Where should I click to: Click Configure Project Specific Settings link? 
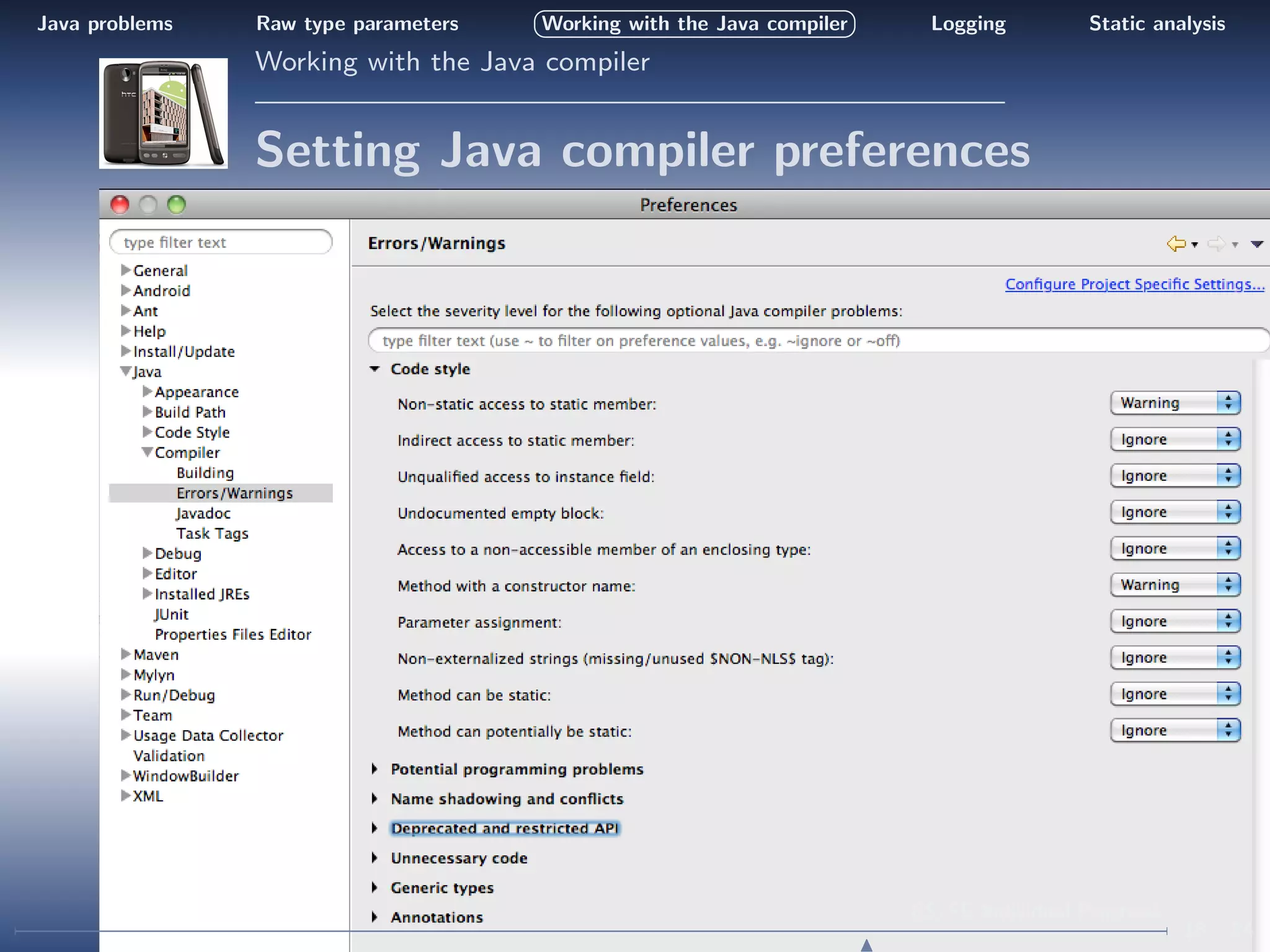(x=1135, y=284)
